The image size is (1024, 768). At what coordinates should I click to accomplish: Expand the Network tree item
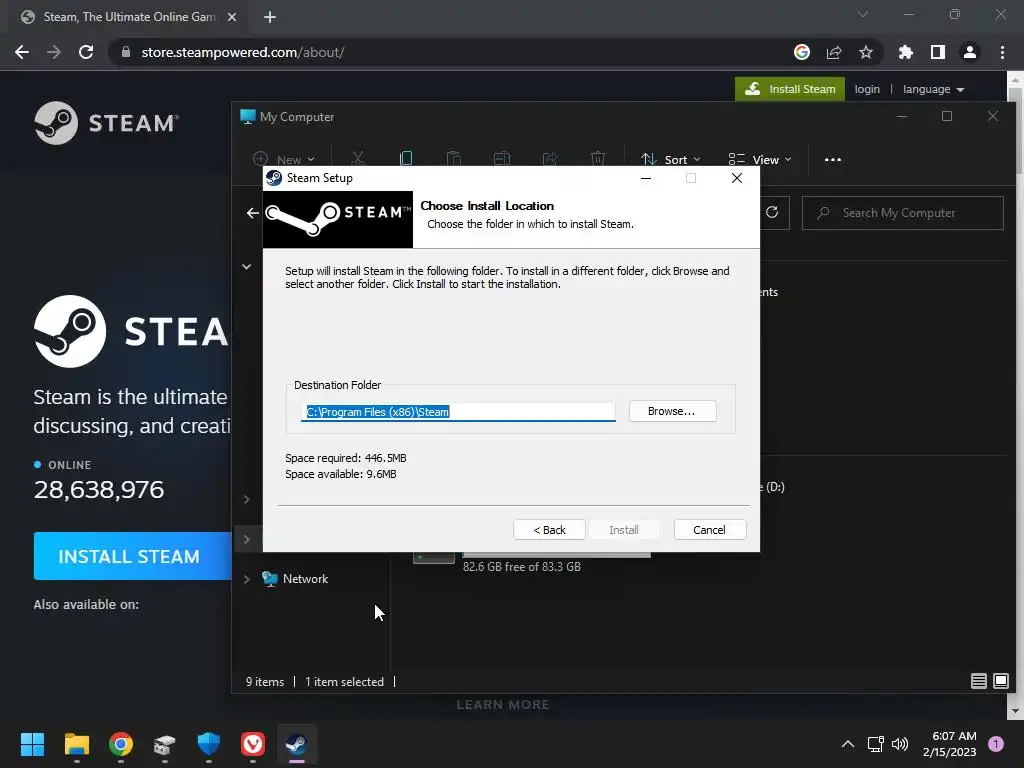point(246,579)
